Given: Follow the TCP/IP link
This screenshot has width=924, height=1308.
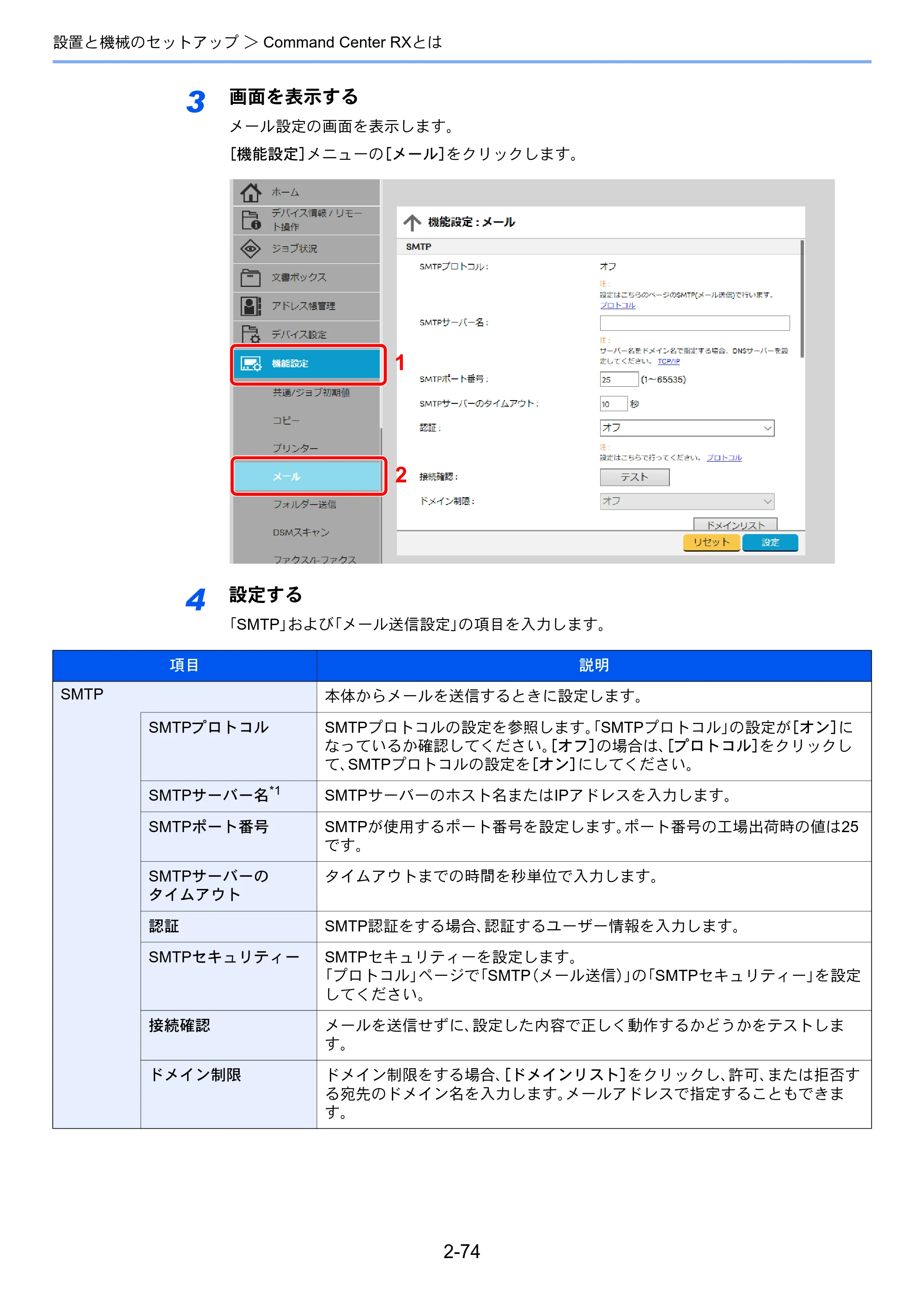Looking at the screenshot, I should (x=668, y=361).
